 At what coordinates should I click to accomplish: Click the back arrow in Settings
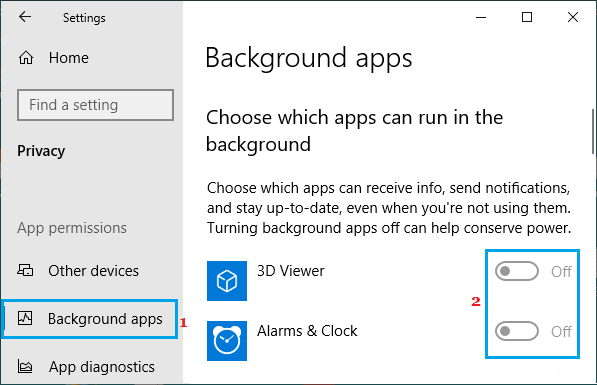[25, 17]
